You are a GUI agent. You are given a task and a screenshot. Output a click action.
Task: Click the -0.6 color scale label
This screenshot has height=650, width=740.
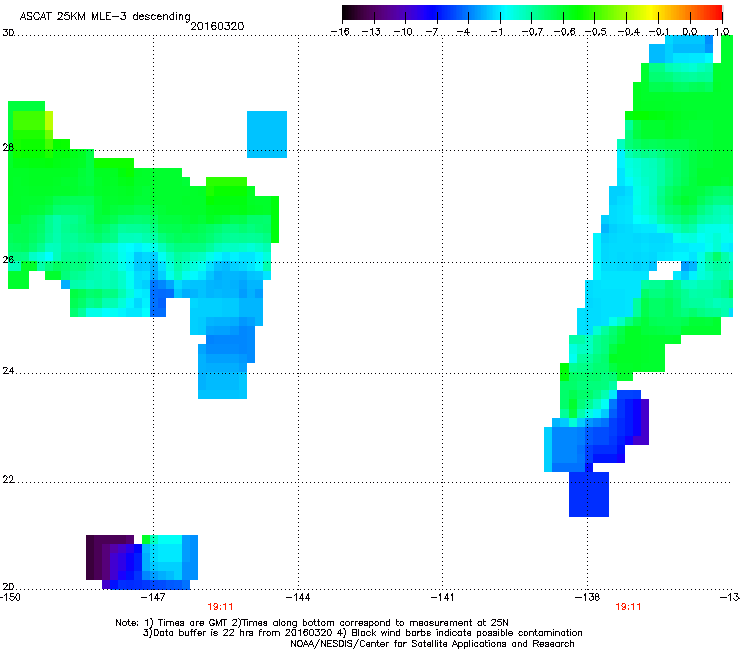click(564, 32)
